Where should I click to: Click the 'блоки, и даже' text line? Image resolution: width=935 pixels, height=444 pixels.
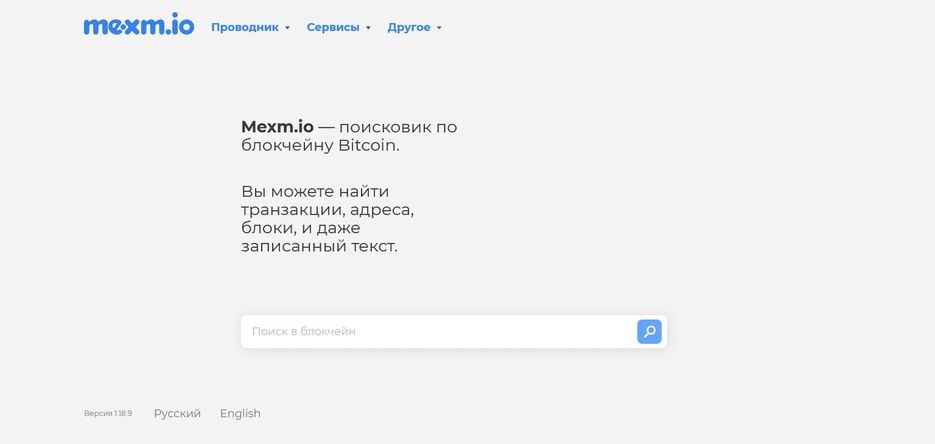300,228
